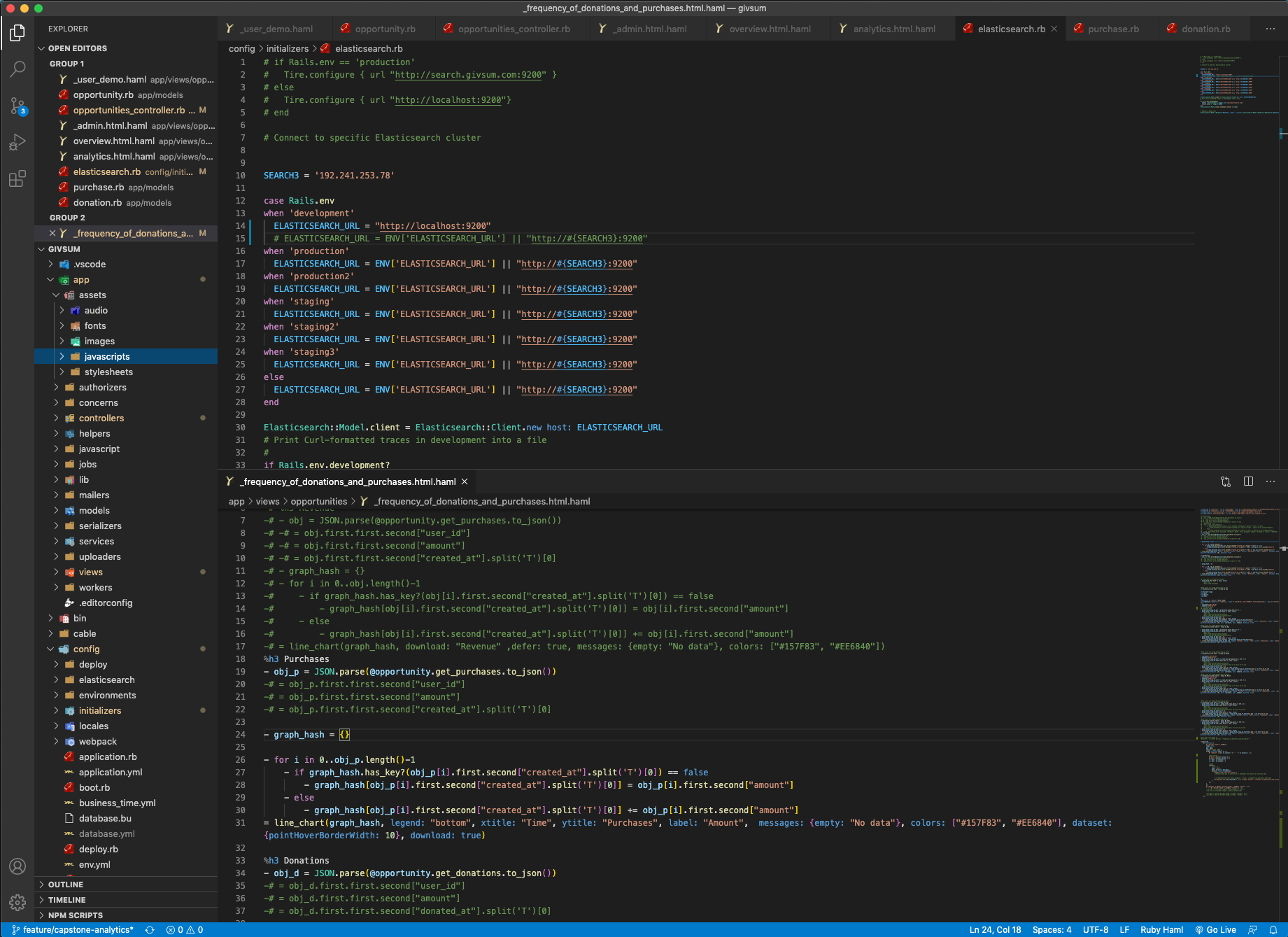Image resolution: width=1288 pixels, height=937 pixels.
Task: Open the feedback icon in status bar
Action: (1253, 930)
